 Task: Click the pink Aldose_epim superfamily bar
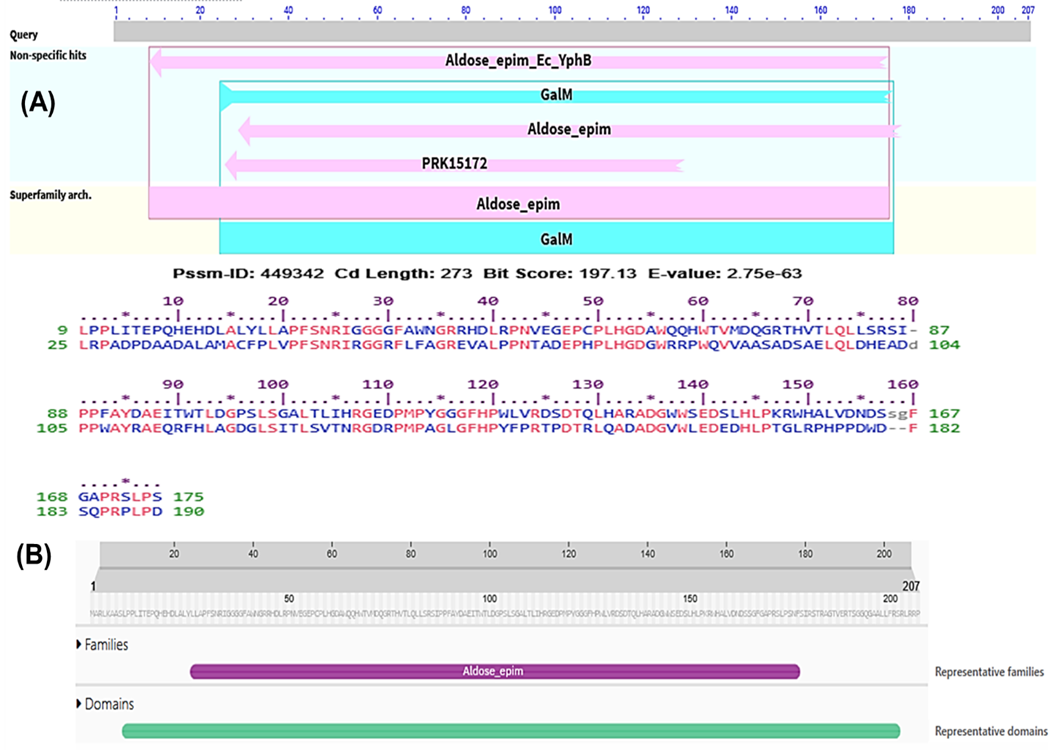click(x=518, y=204)
